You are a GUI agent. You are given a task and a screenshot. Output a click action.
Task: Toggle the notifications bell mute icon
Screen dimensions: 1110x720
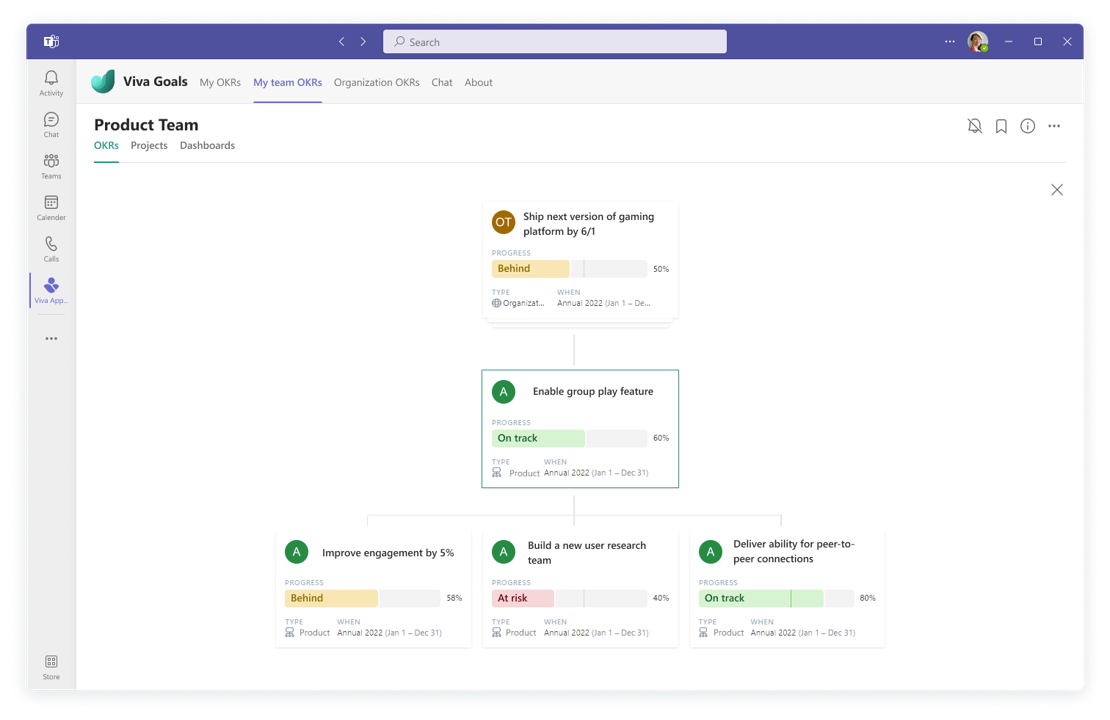[974, 126]
